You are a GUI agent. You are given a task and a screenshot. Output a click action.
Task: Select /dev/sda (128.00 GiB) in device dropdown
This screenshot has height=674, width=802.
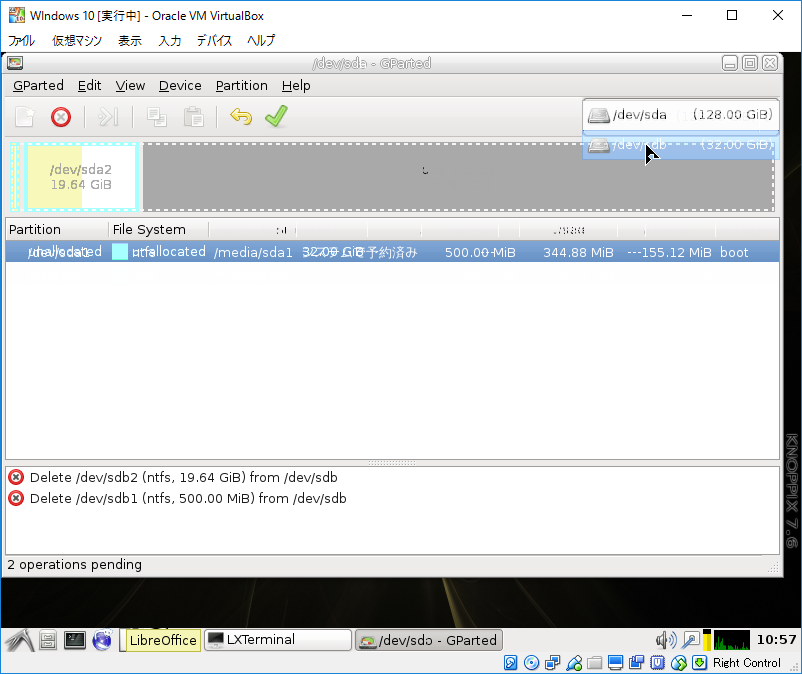(x=680, y=115)
